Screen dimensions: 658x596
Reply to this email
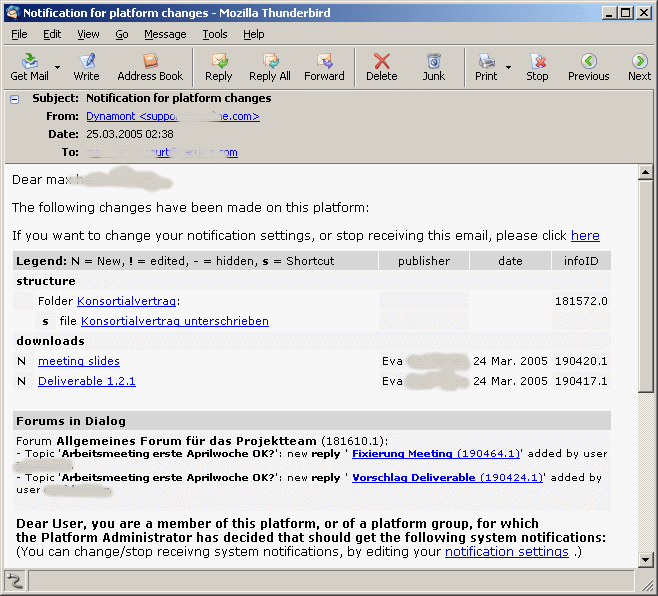(x=218, y=67)
